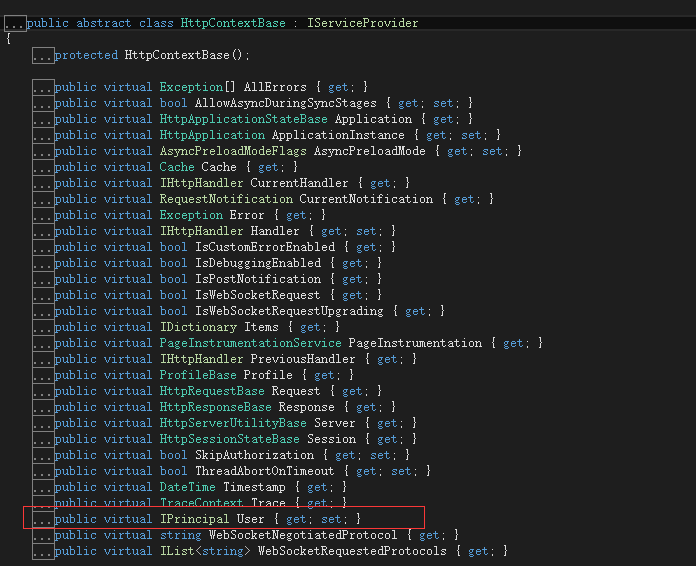The image size is (696, 566).
Task: Click the IsWebSocketRequest property name
Action: (x=257, y=295)
